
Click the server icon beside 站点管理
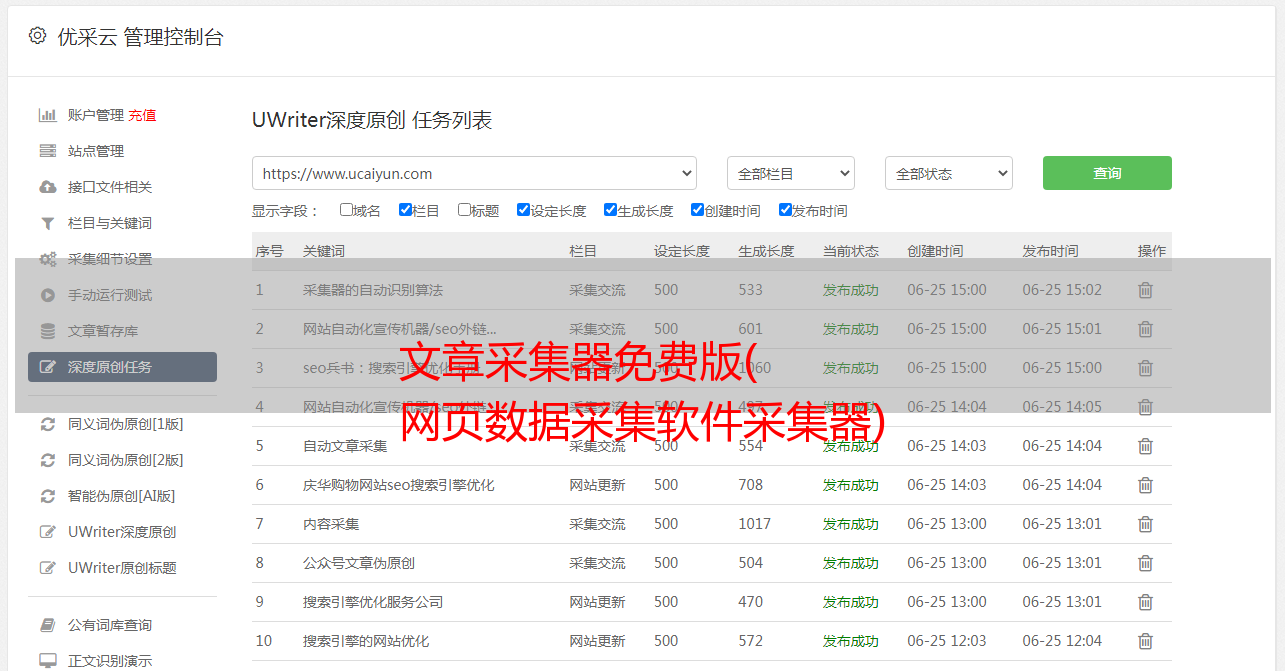coord(47,151)
